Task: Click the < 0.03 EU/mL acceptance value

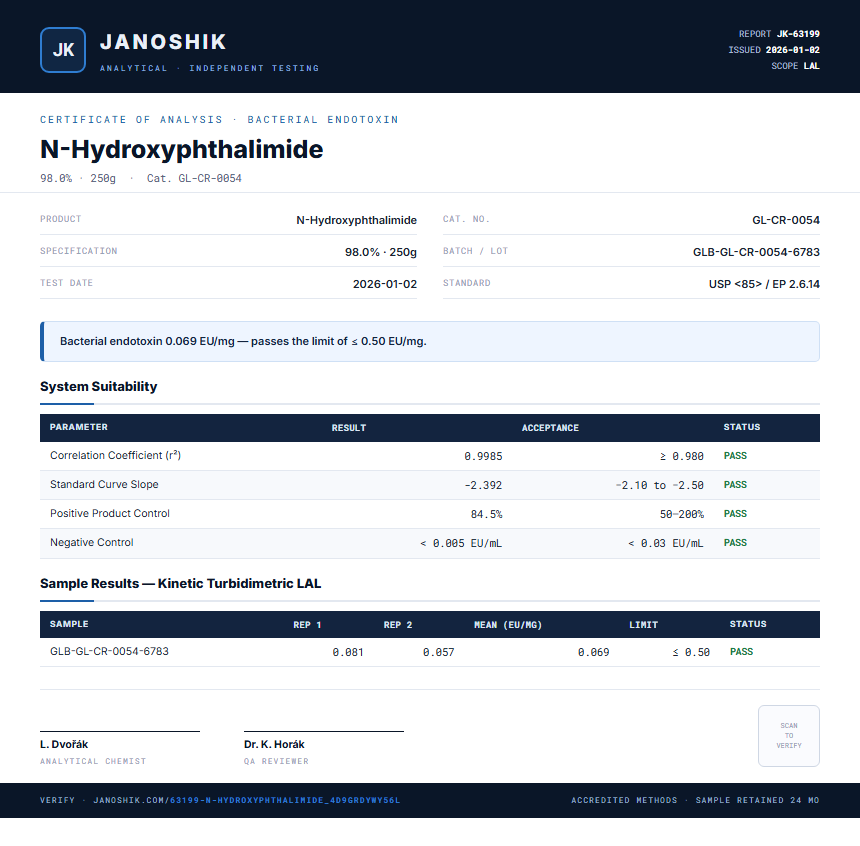Action: pyautogui.click(x=665, y=543)
